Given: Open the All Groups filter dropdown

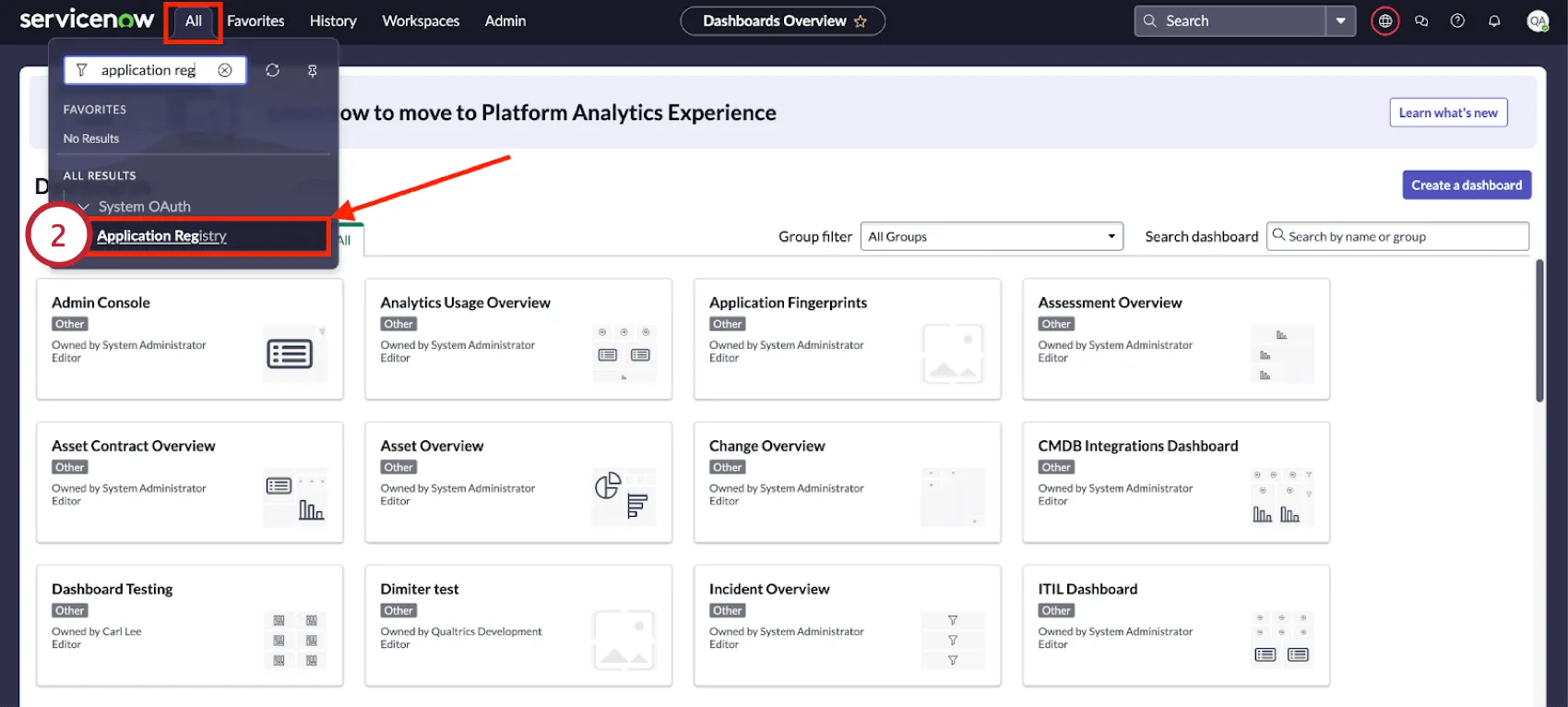Looking at the screenshot, I should tap(992, 236).
